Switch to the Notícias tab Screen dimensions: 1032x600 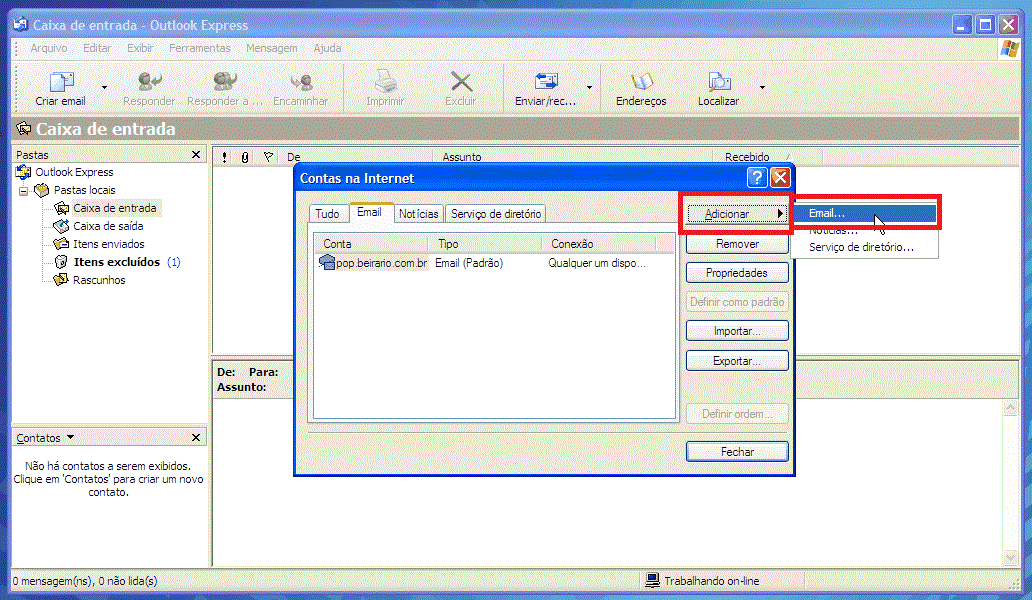419,214
